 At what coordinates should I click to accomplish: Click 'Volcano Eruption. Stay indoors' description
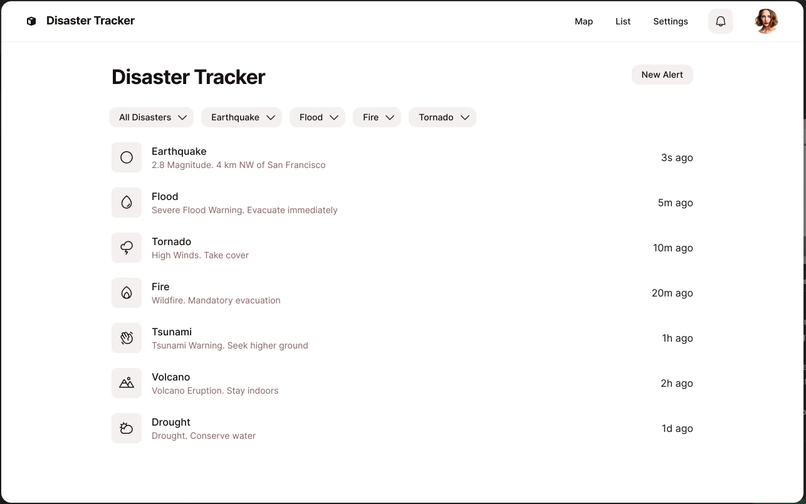coord(215,391)
